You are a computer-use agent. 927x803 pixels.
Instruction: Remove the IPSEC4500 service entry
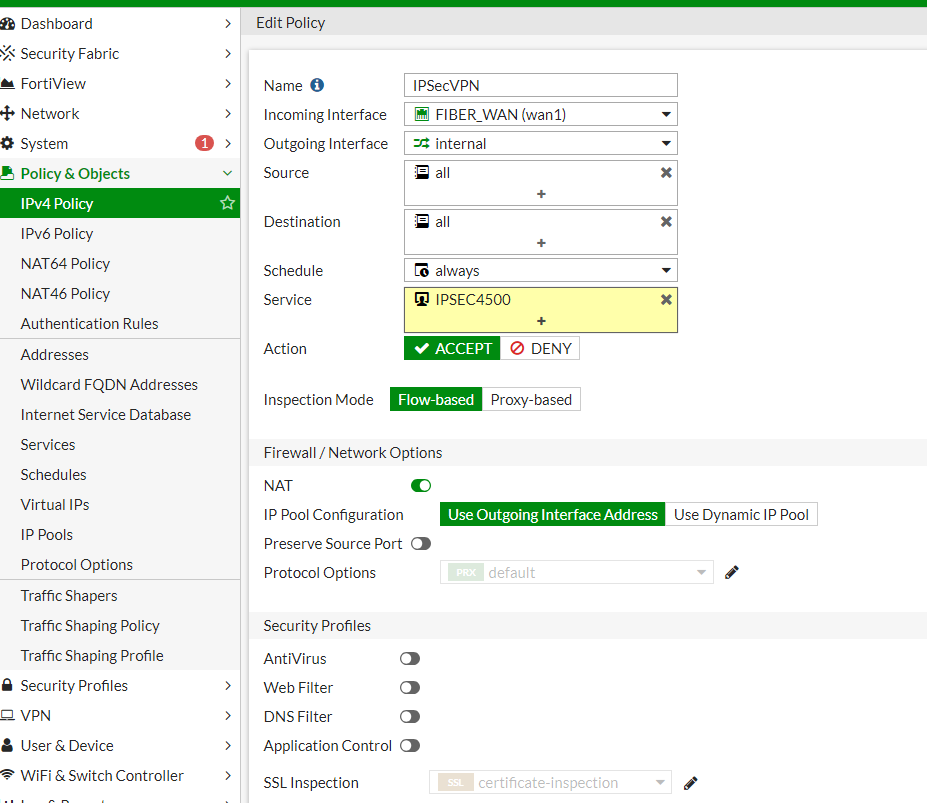click(x=666, y=300)
